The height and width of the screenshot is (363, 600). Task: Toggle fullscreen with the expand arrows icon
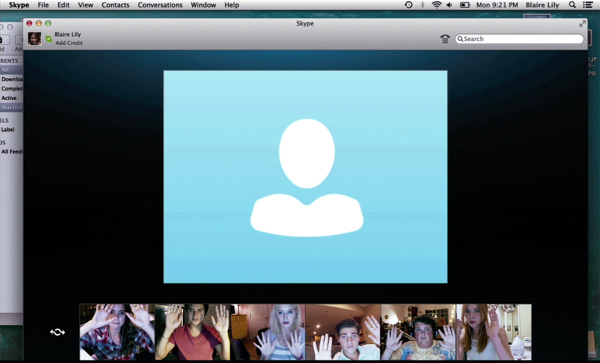pos(582,24)
